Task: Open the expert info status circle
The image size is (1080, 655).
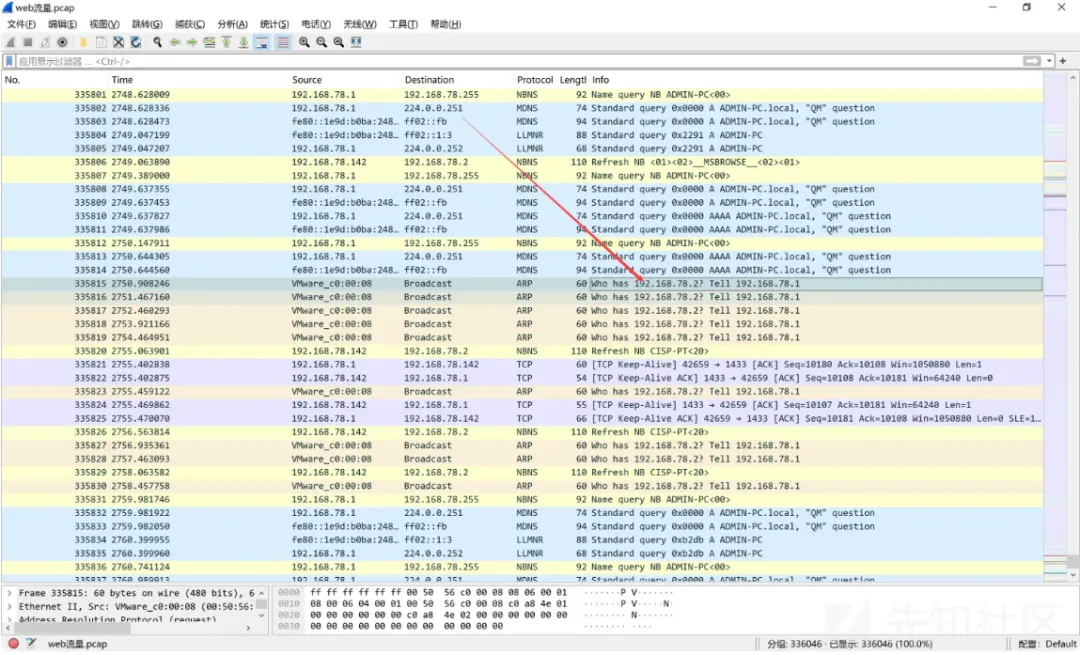Action: pyautogui.click(x=14, y=644)
